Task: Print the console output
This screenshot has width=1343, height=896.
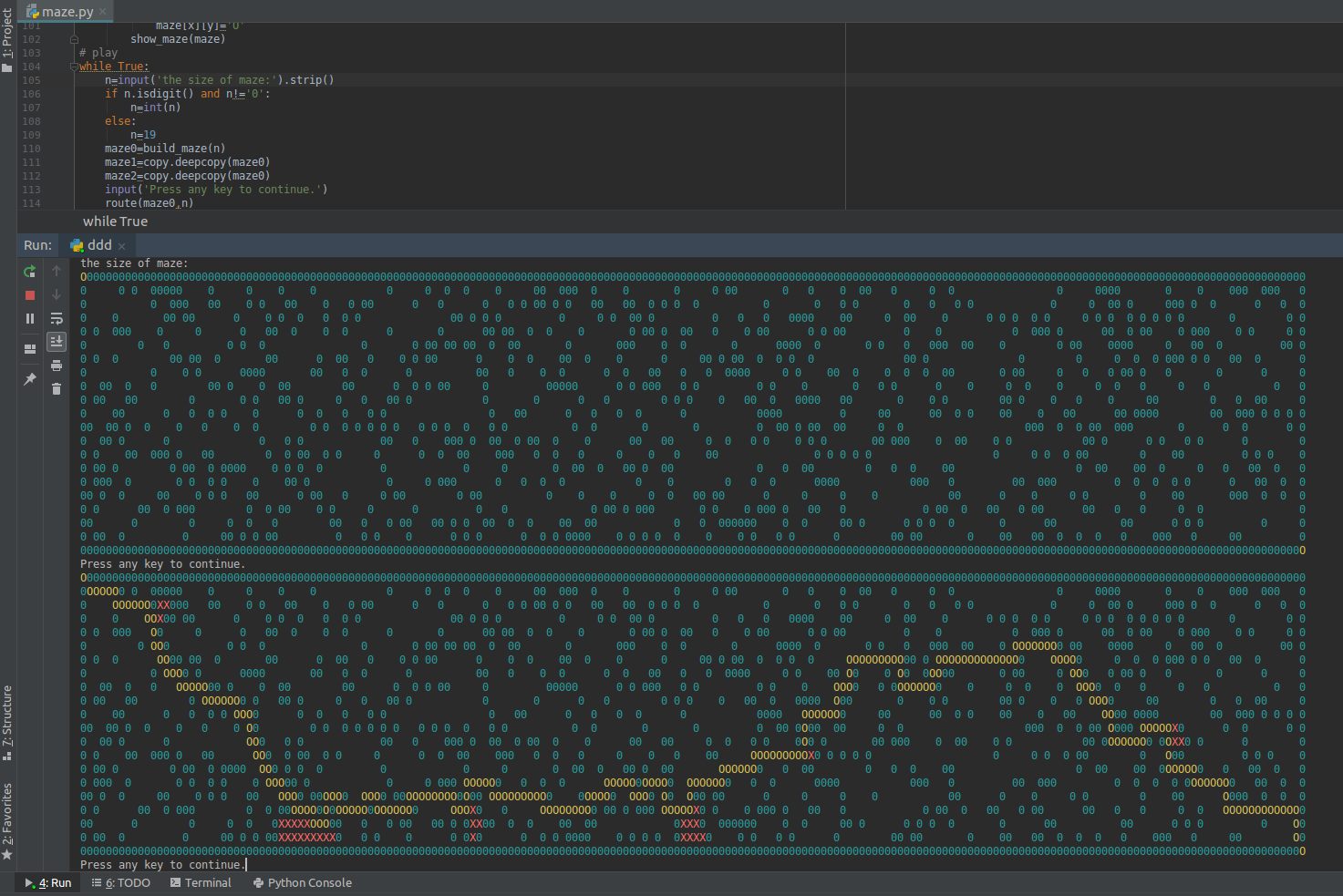Action: pos(57,366)
